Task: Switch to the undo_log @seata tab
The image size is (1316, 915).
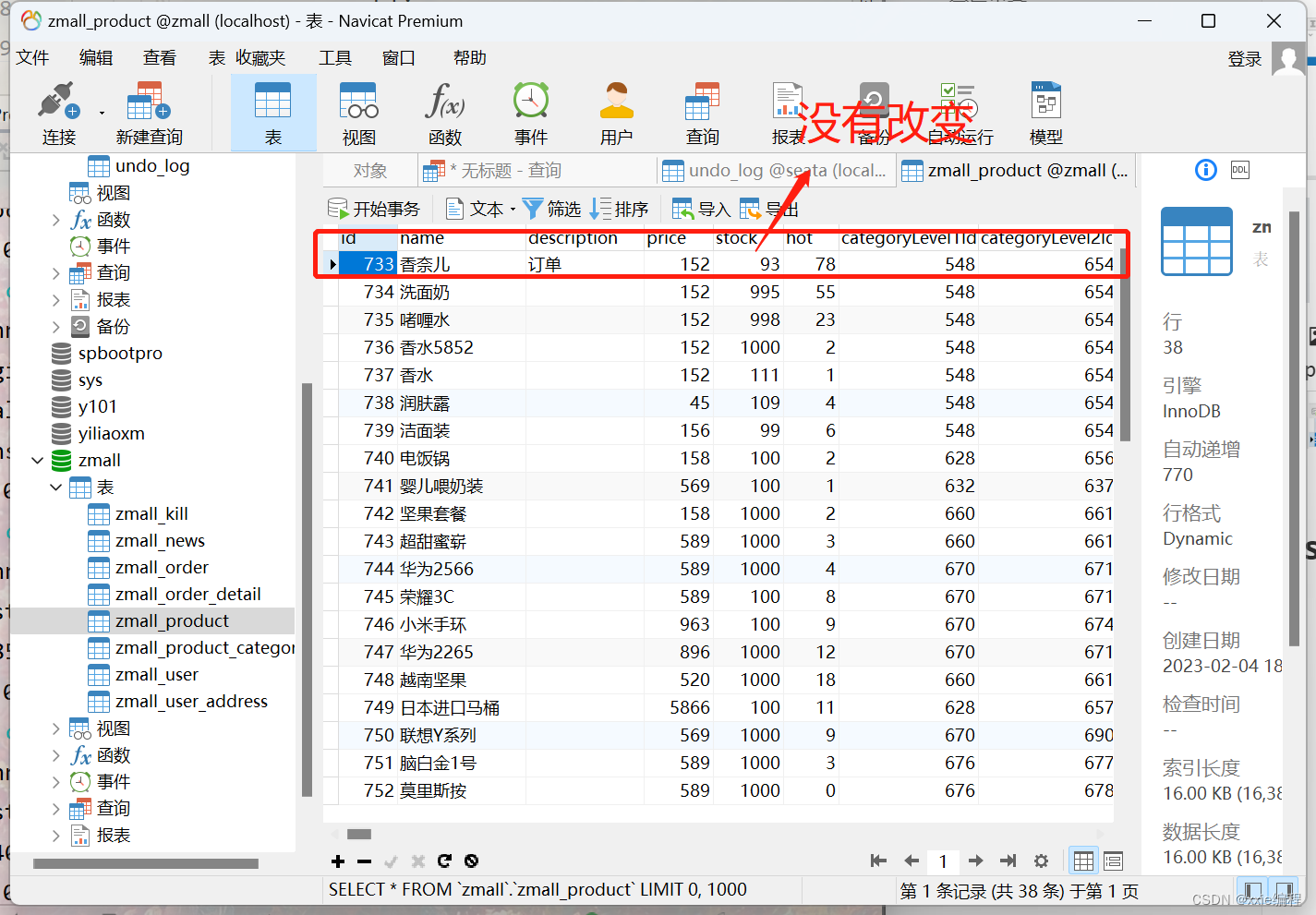Action: pyautogui.click(x=776, y=171)
